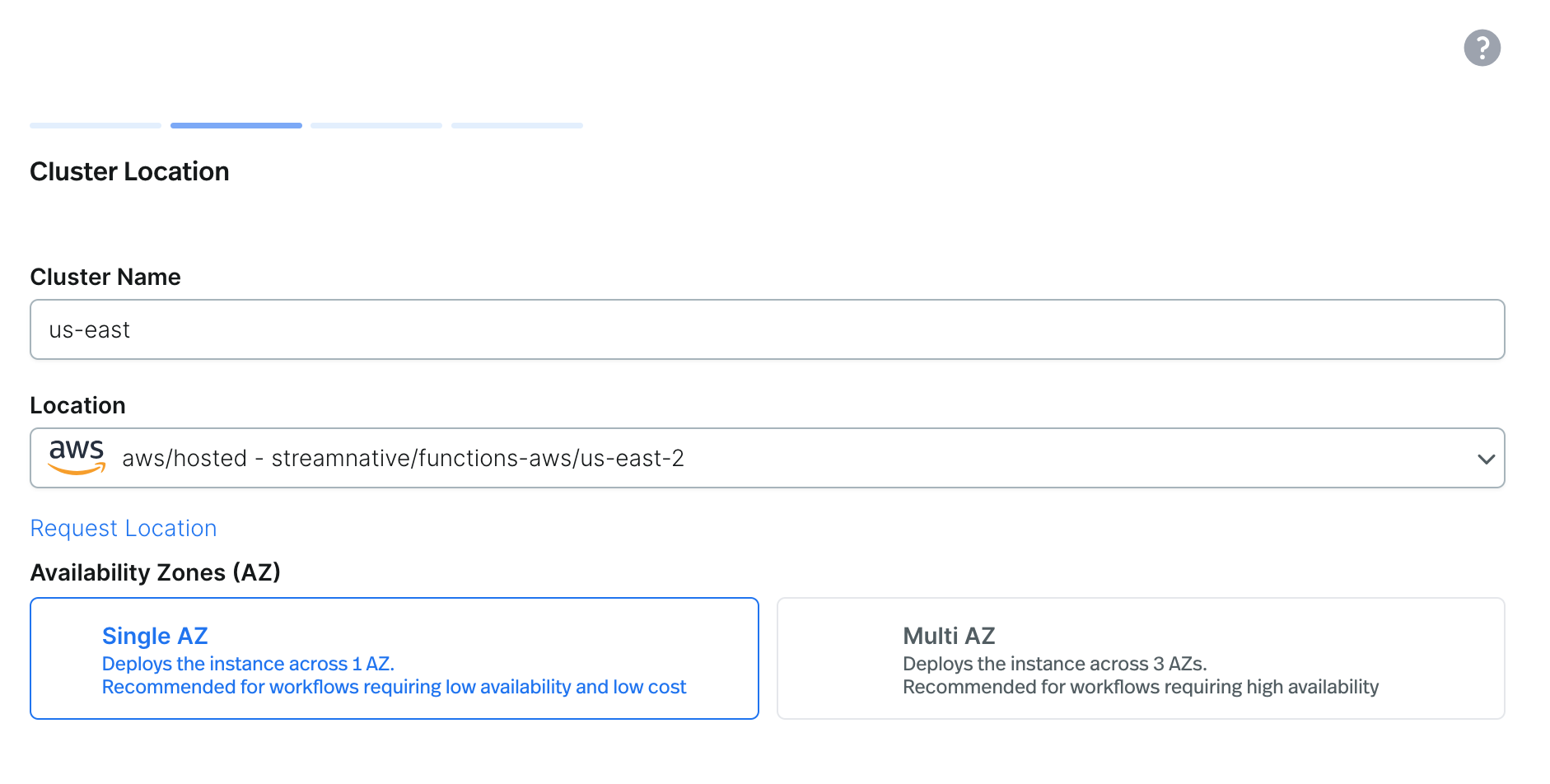Click the AWS logo in Location field
1550x784 pixels.
pyautogui.click(x=77, y=456)
